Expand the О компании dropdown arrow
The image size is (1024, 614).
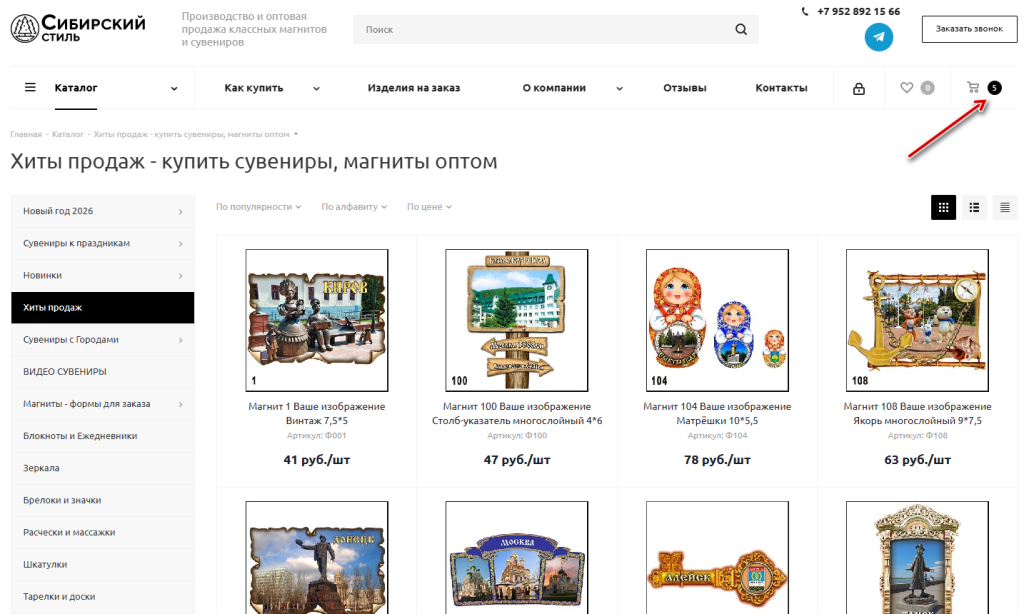coord(619,89)
